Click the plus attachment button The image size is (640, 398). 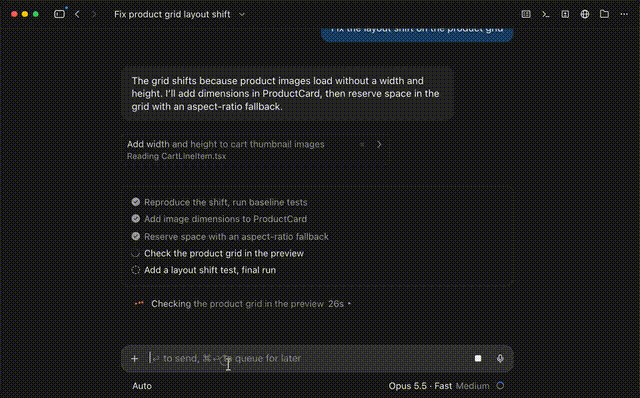134,358
